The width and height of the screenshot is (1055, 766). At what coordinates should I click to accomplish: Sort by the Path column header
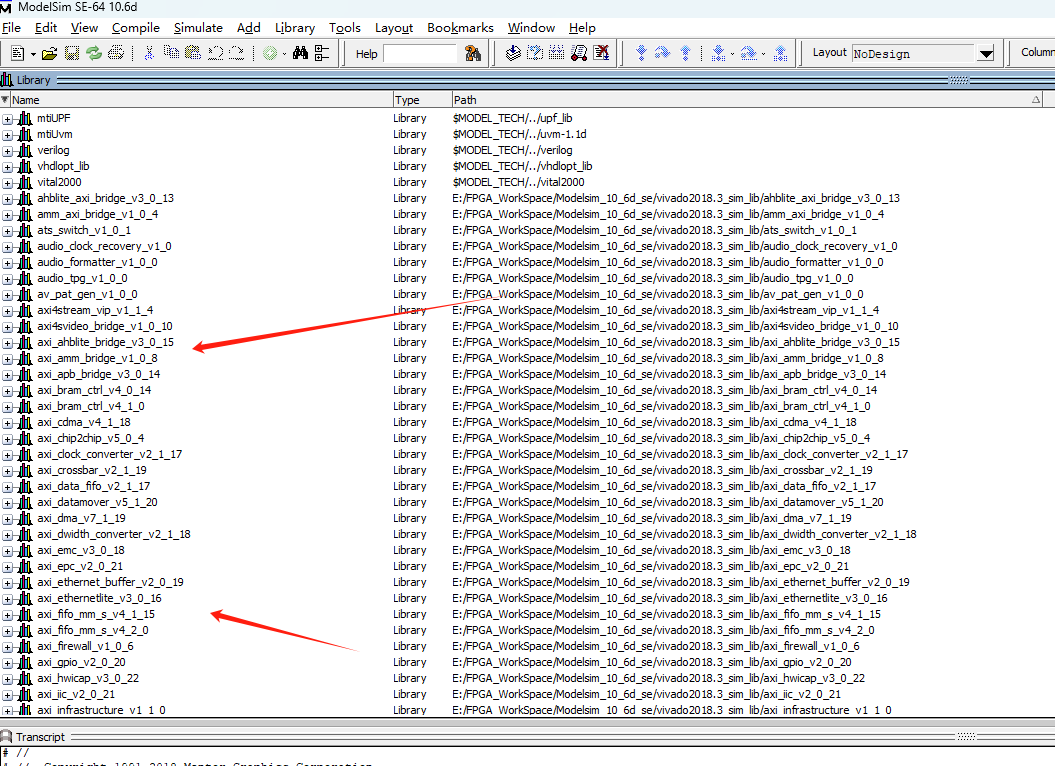[x=748, y=100]
